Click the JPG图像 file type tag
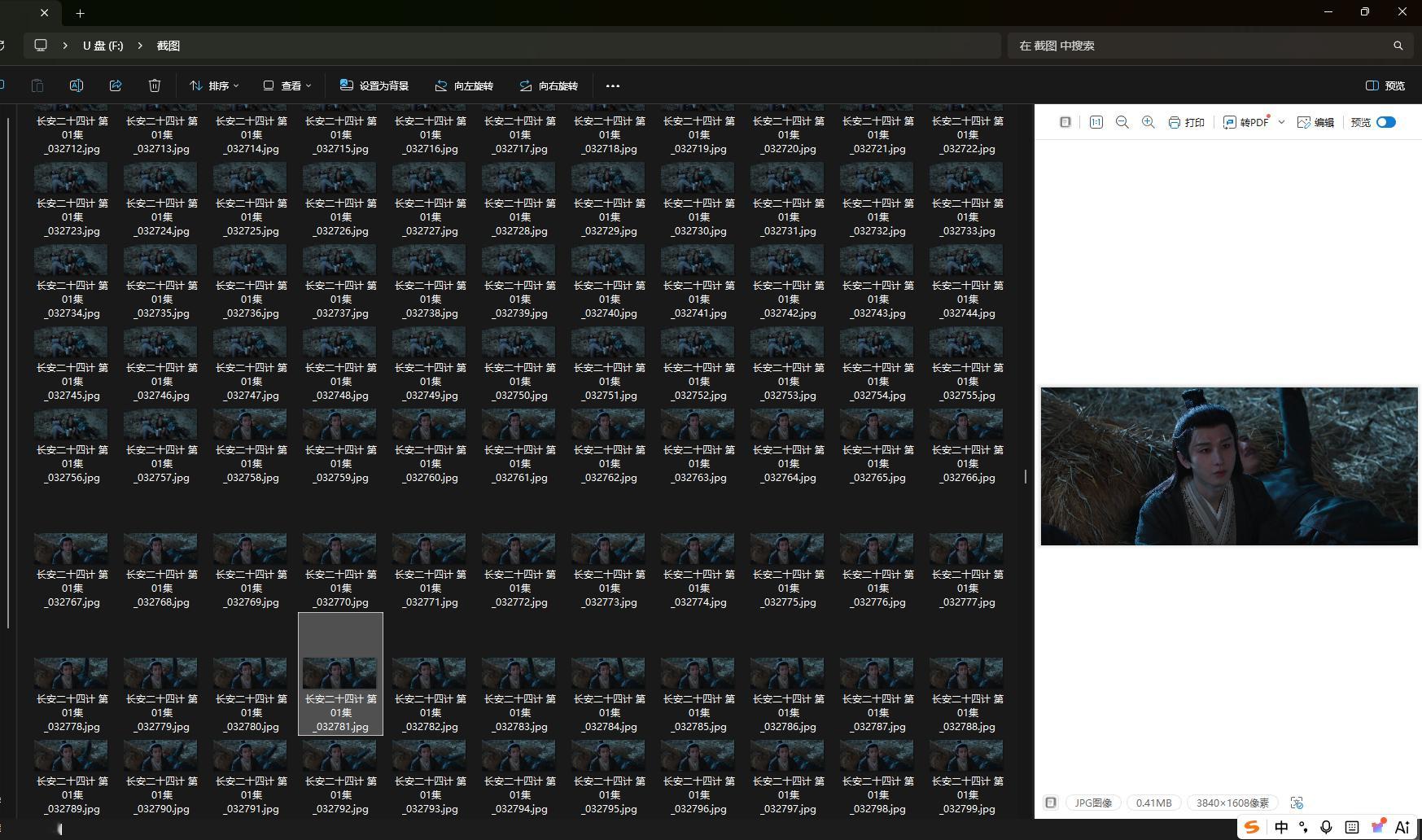1422x840 pixels. click(x=1093, y=803)
